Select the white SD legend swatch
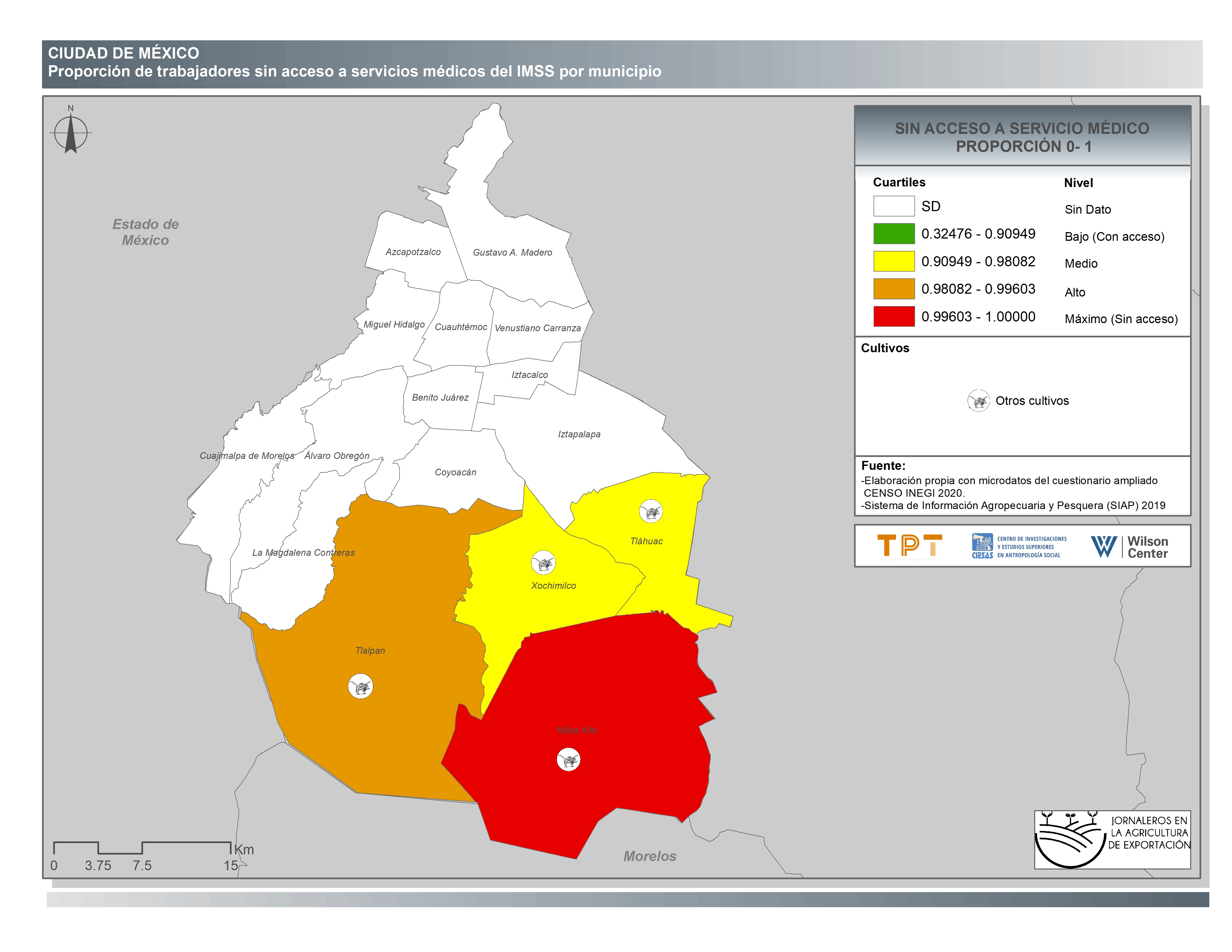The image size is (1232, 952). tap(893, 206)
